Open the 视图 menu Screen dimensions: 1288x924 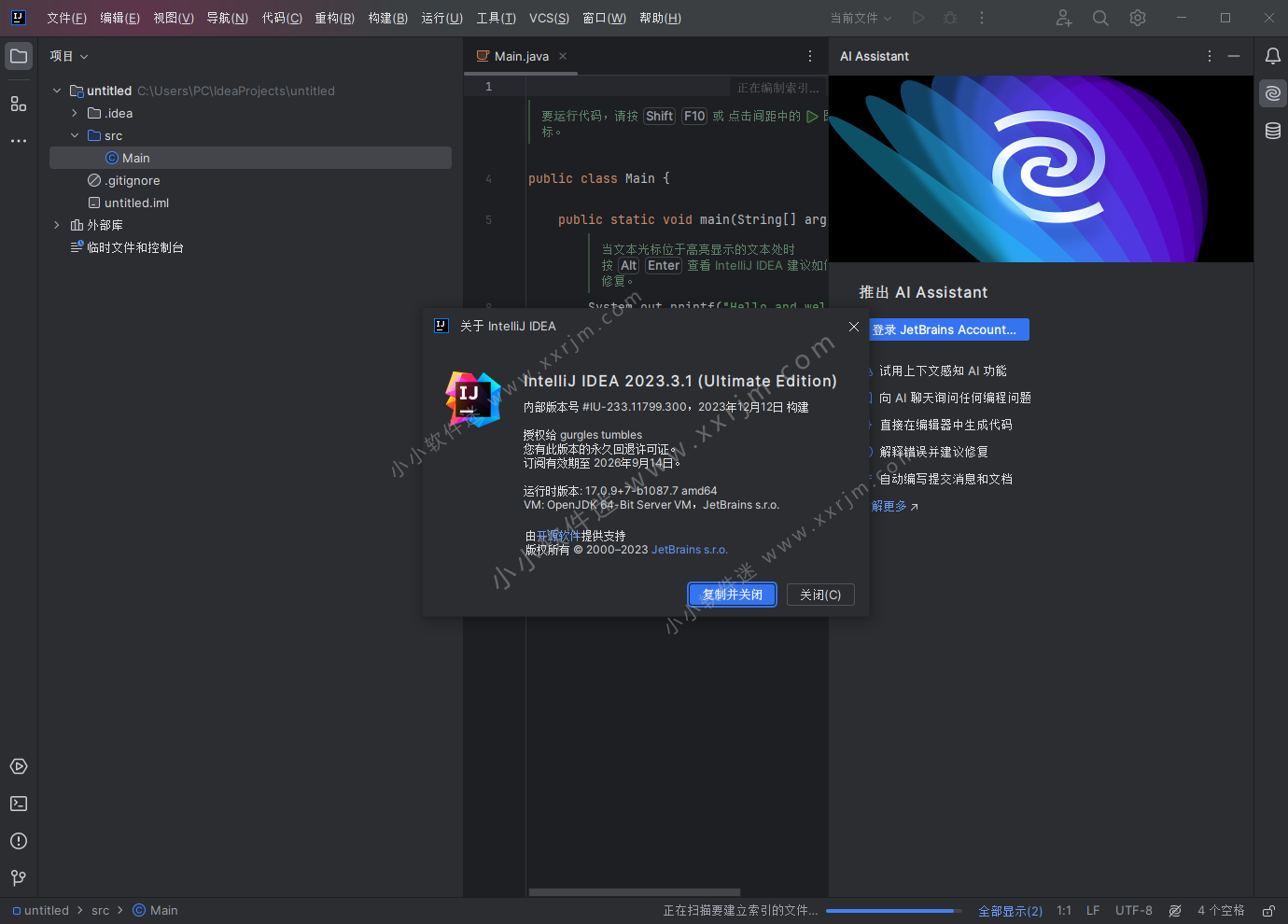pyautogui.click(x=174, y=18)
